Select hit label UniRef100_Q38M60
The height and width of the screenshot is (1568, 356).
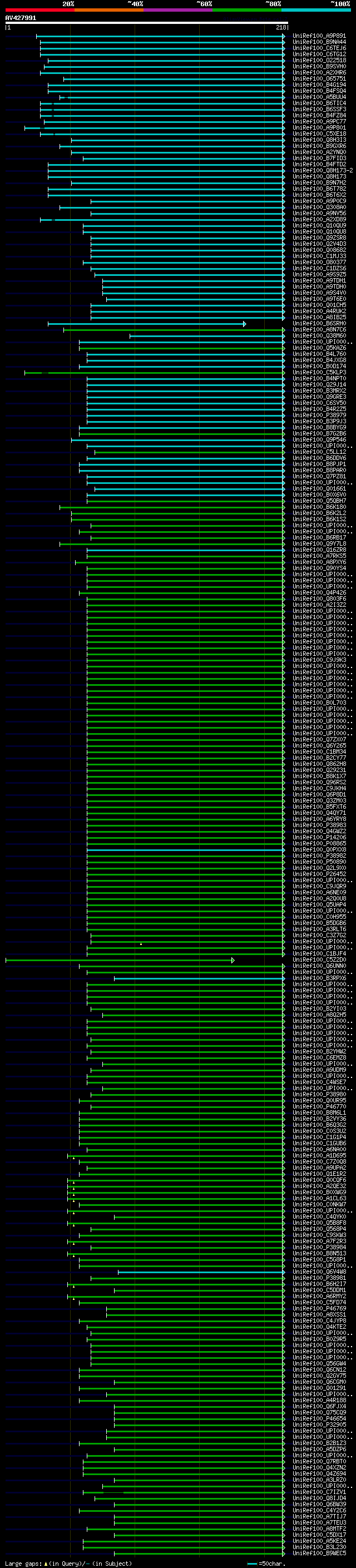319,335
